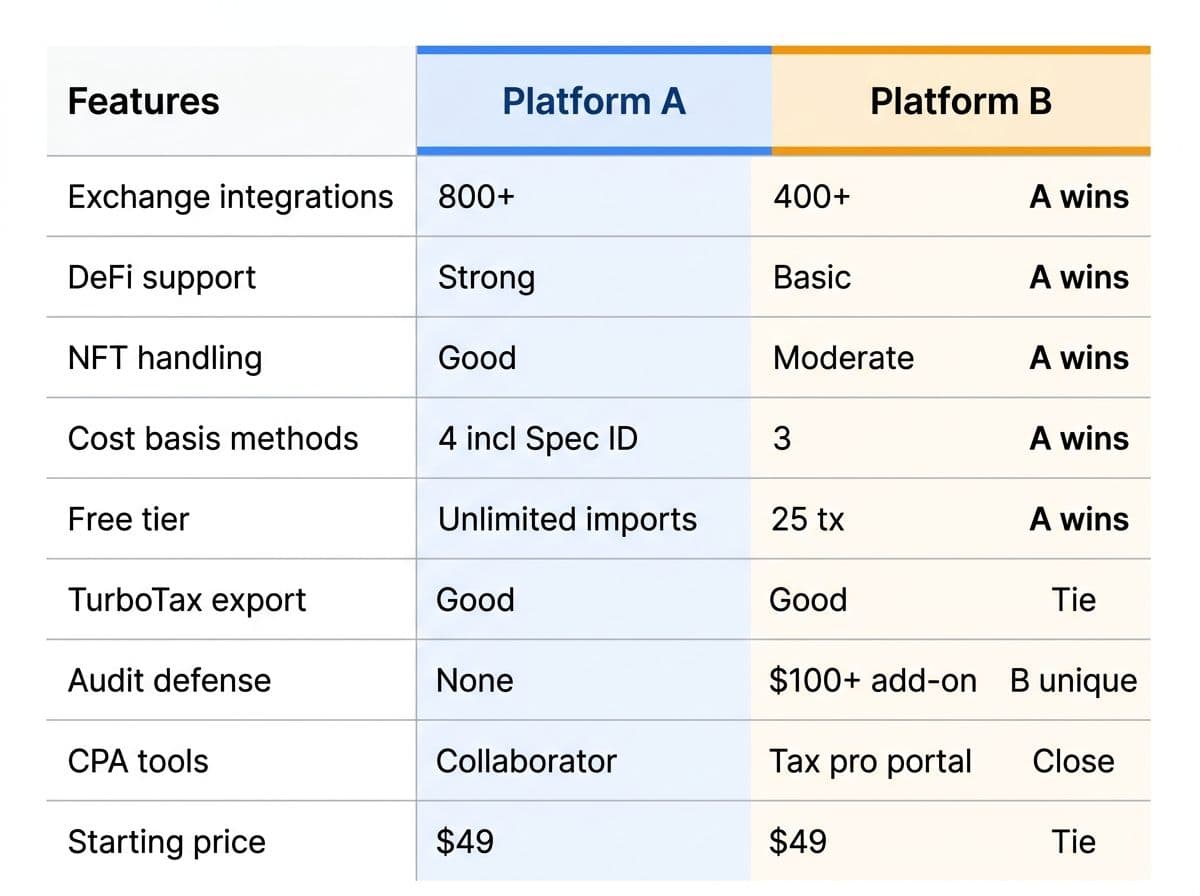Click the Exchange integrations row label

(230, 197)
